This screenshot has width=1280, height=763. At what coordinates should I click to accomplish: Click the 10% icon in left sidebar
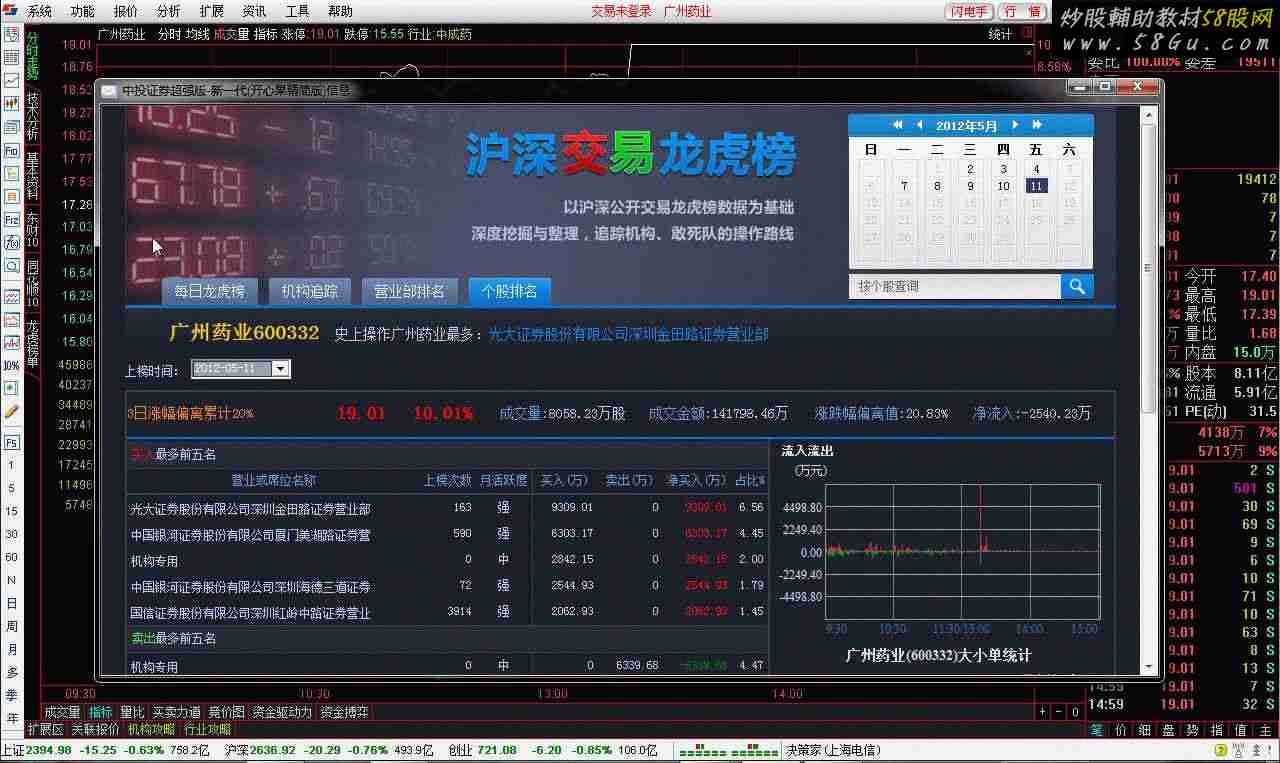12,365
